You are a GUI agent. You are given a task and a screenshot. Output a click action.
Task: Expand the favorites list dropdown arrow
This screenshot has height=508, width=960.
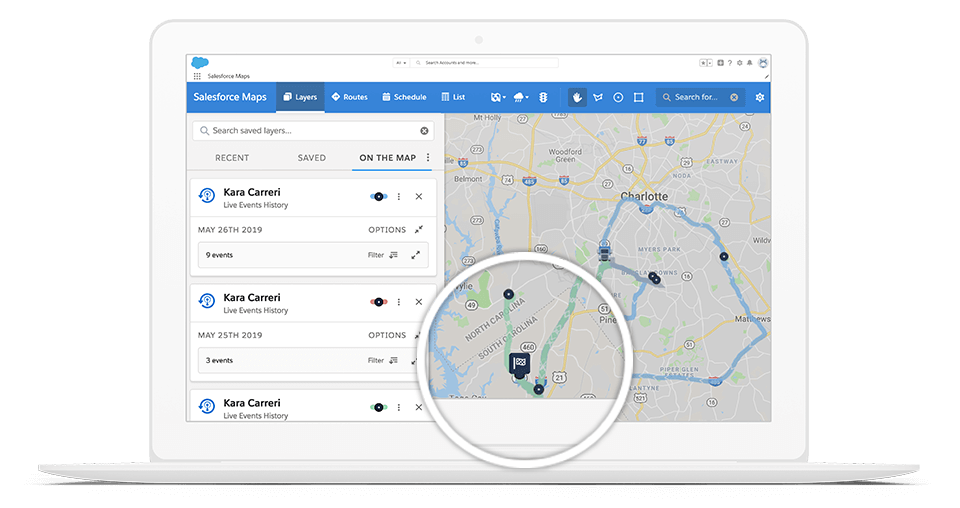pyautogui.click(x=710, y=62)
